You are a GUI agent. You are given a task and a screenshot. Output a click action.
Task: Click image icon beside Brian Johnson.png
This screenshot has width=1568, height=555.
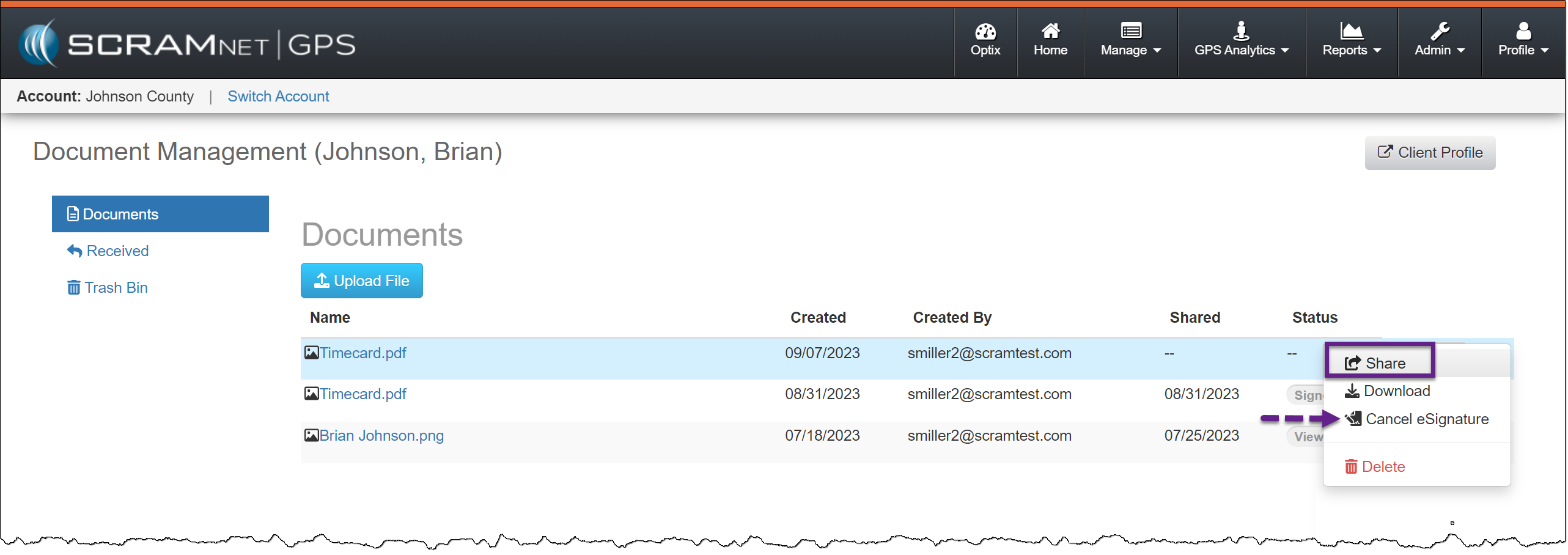point(312,435)
